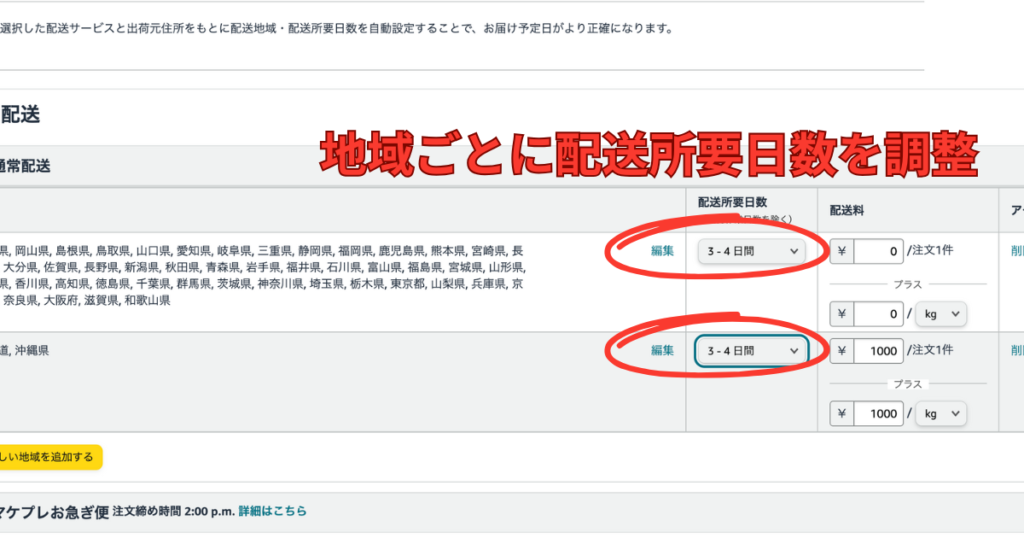Click the ¥ symbol beside the first ¥1000 field
This screenshot has height=538, width=1024.
pos(842,351)
